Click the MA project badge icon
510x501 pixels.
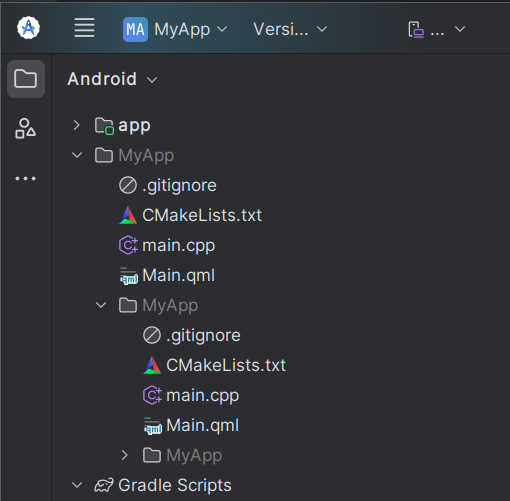[135, 29]
